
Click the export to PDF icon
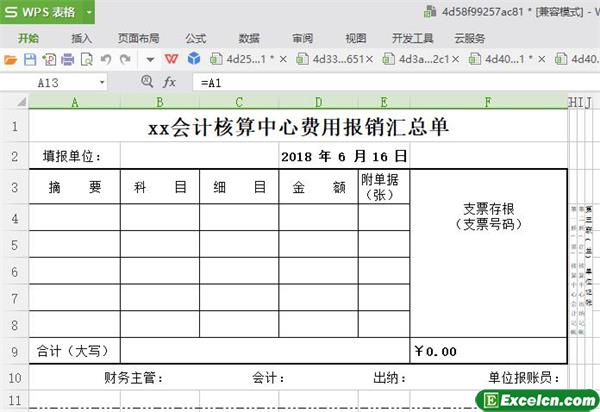49,59
